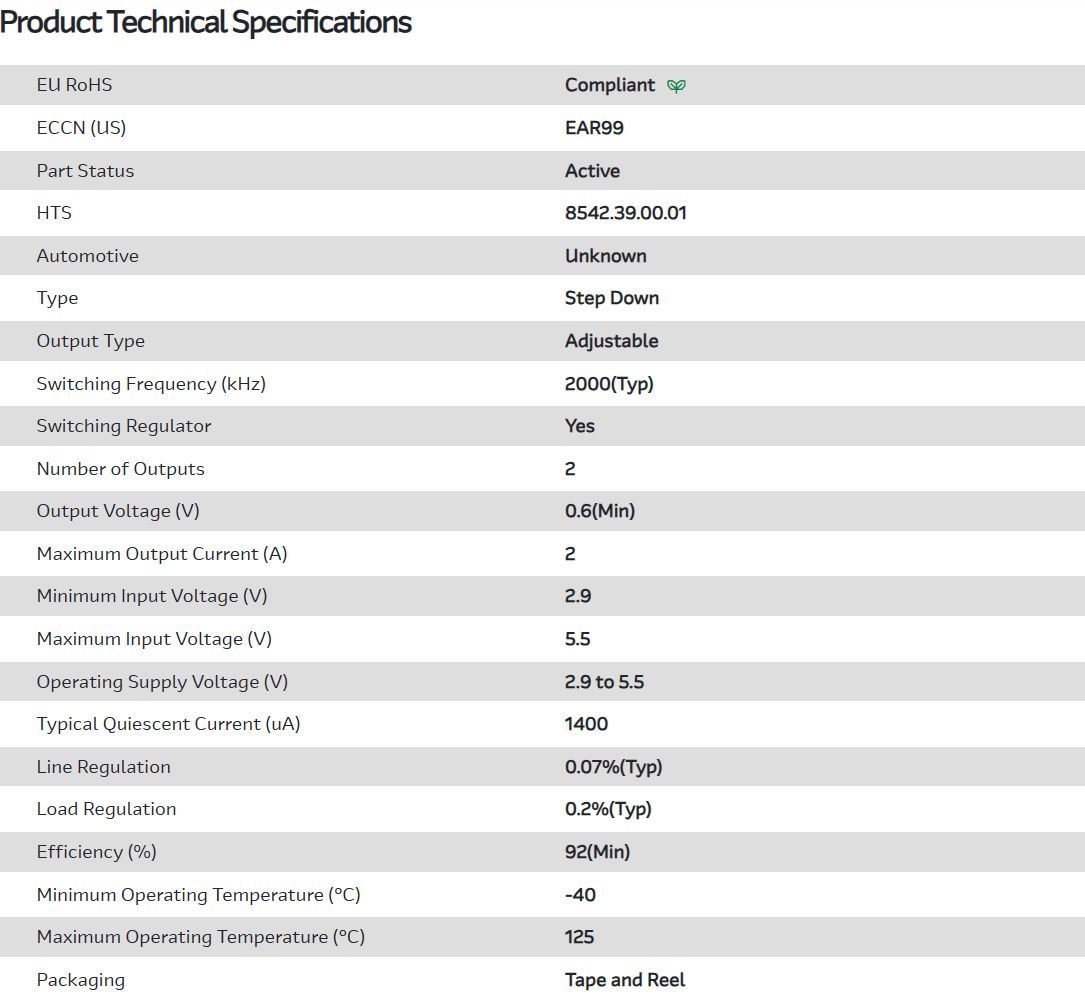Click the Maximum Output Current (A) label

click(x=162, y=554)
